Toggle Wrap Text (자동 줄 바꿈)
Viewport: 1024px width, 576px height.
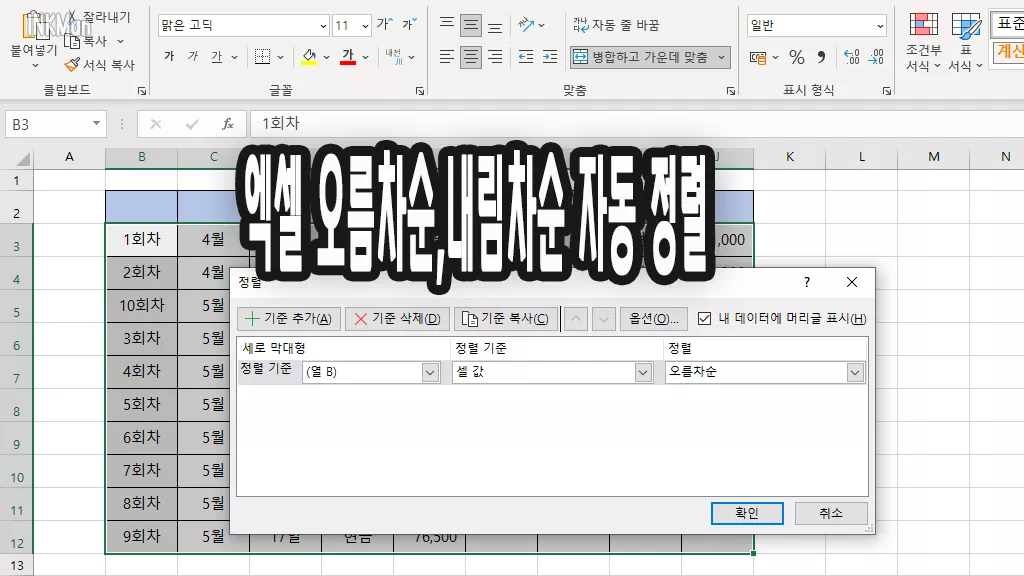click(x=615, y=25)
